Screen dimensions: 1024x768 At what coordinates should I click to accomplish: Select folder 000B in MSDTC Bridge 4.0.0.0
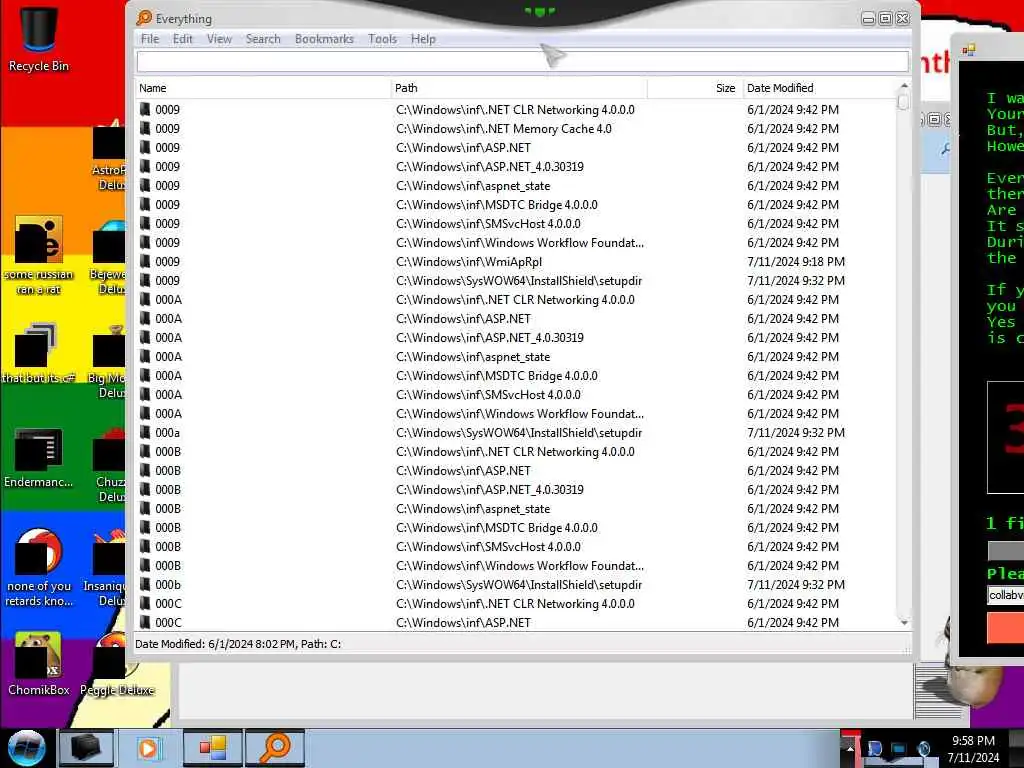click(x=168, y=528)
